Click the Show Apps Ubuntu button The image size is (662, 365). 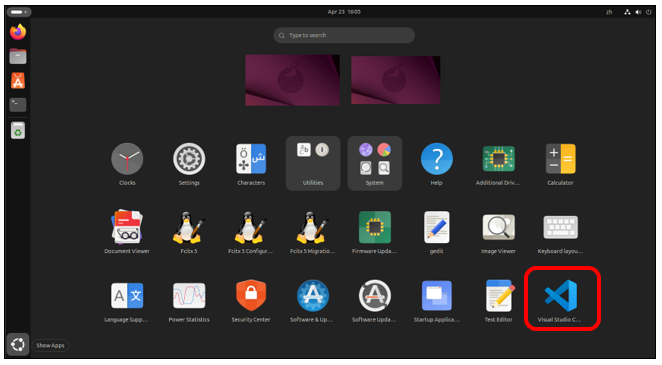18,345
